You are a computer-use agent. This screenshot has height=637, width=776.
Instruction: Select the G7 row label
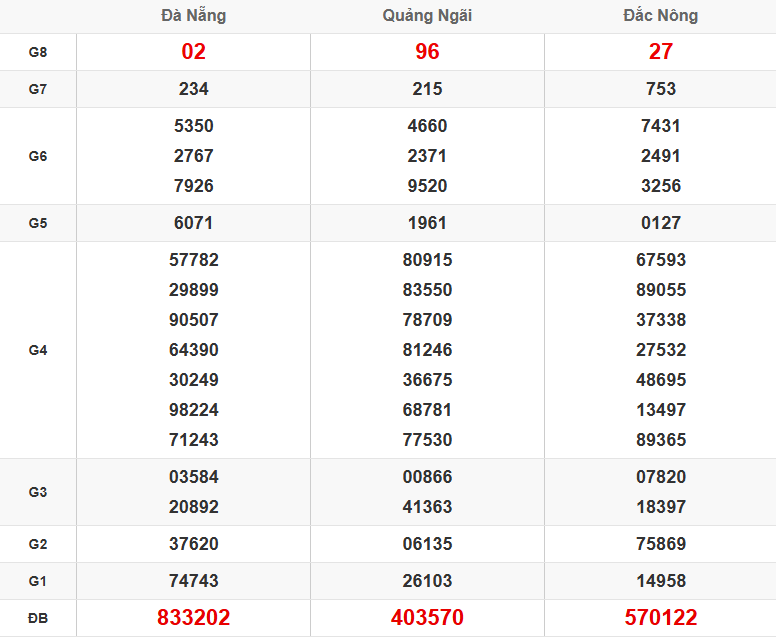38,89
